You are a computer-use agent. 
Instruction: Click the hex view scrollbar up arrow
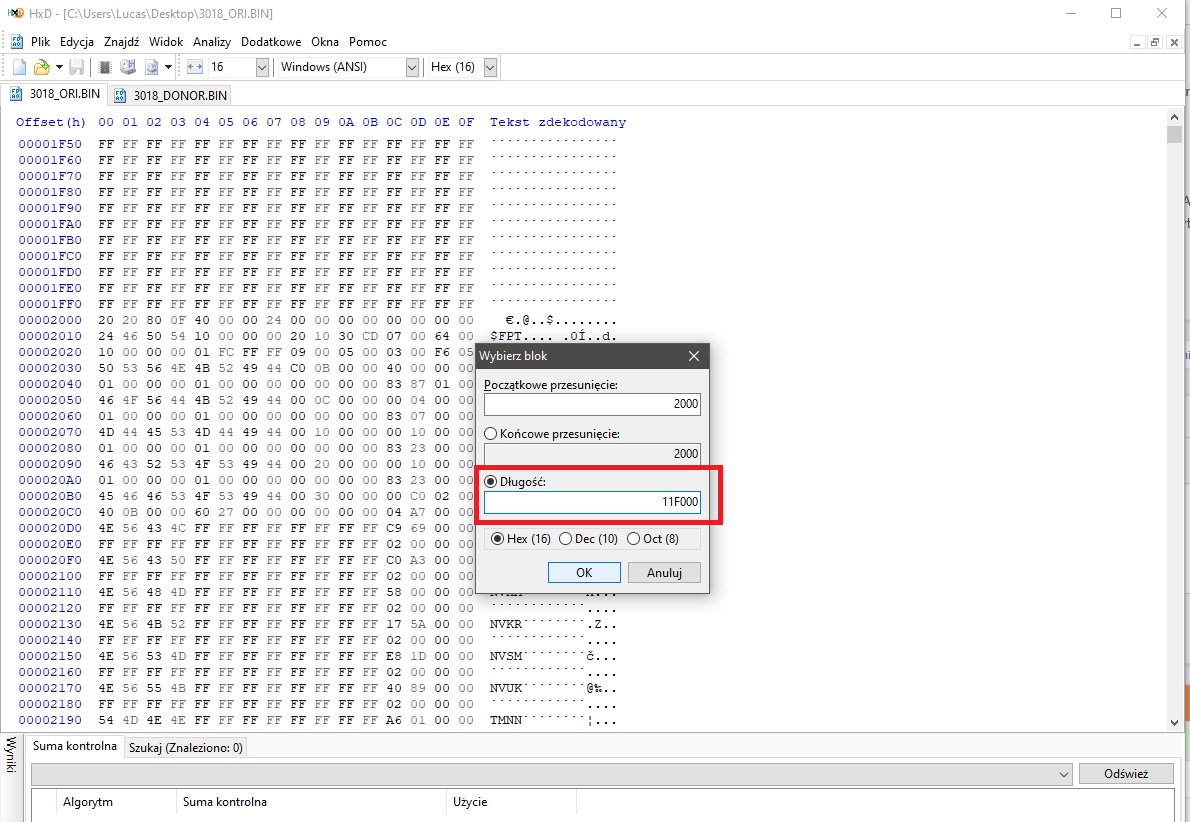1174,117
